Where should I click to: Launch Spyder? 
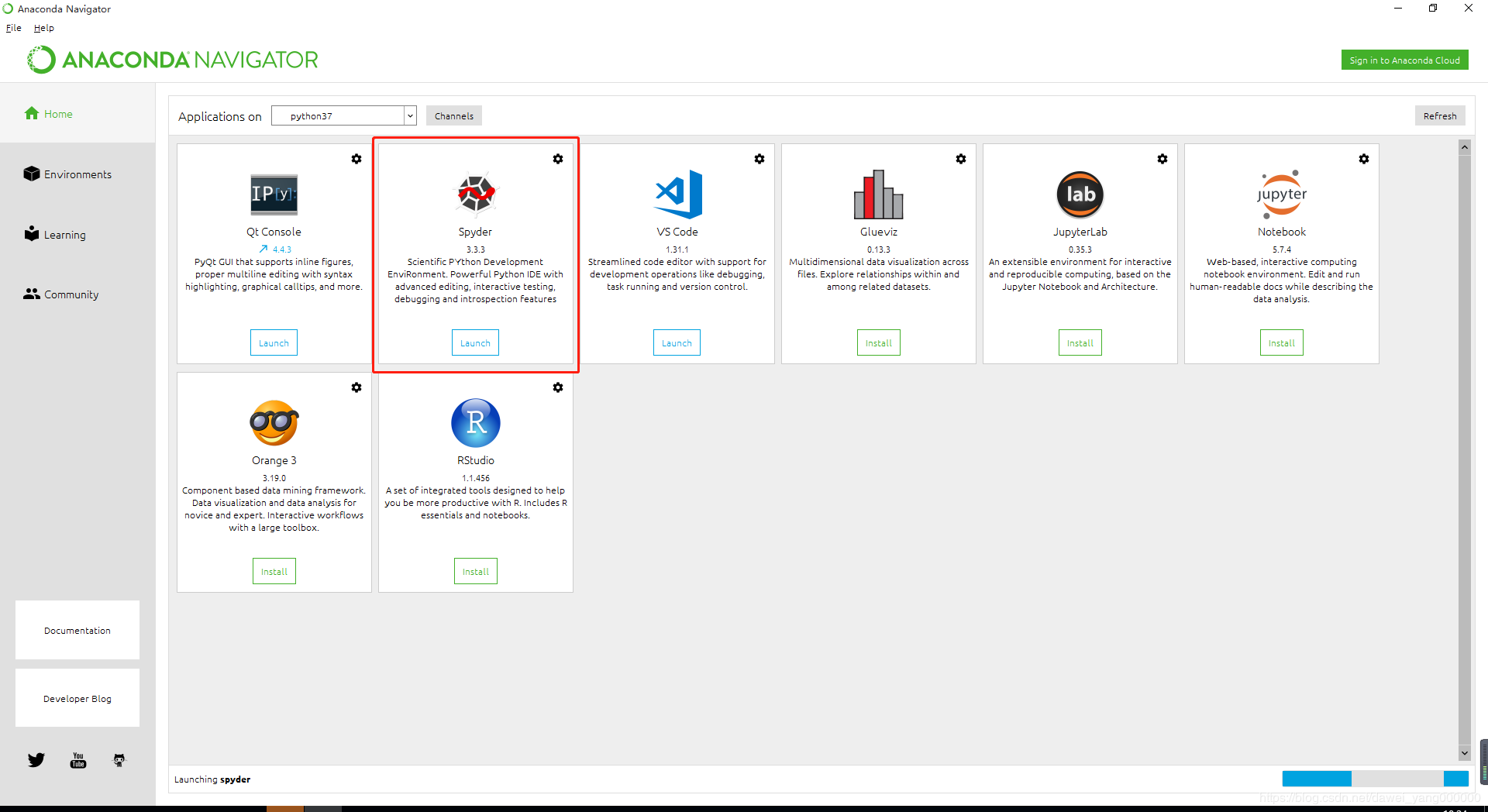click(475, 342)
